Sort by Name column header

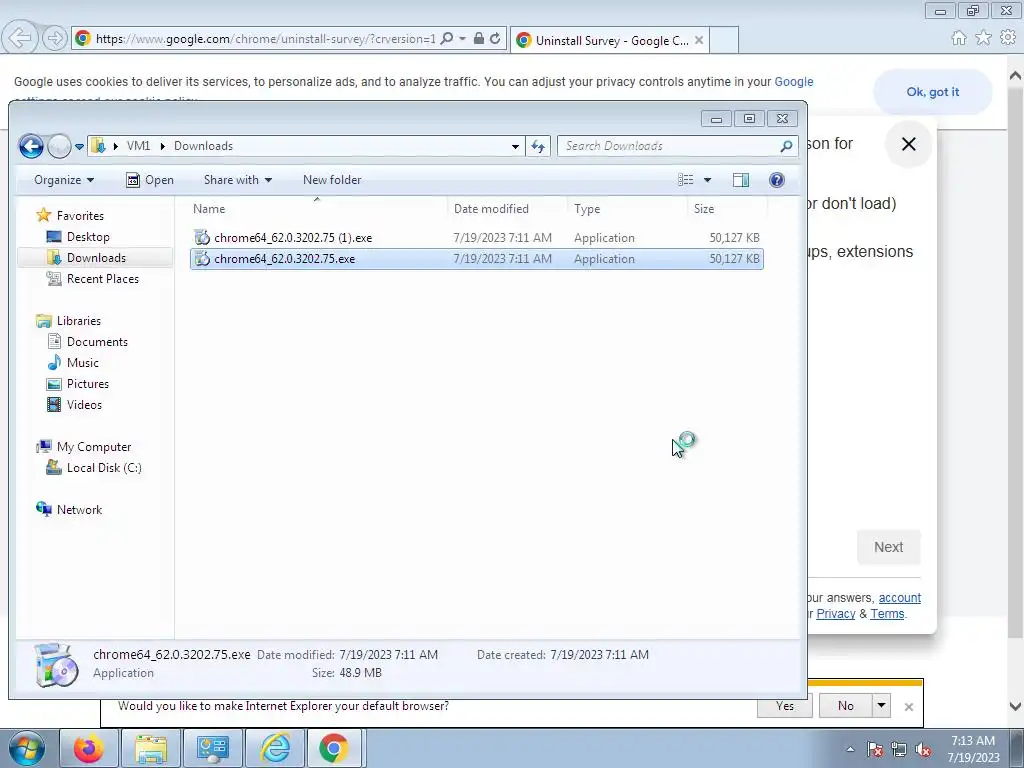(209, 209)
